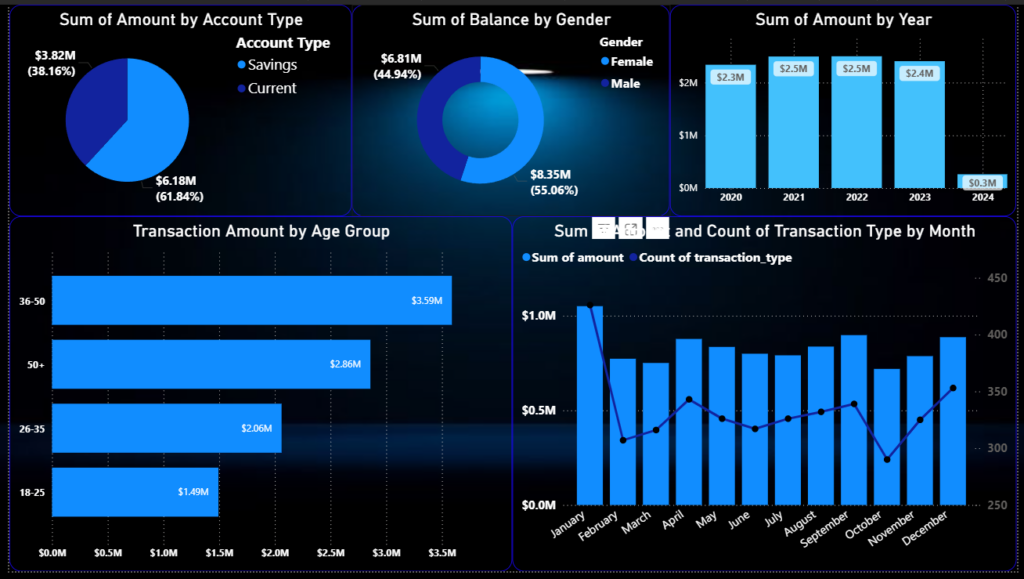Select the 26-35 age group bar
This screenshot has width=1024, height=579.
tap(167, 428)
